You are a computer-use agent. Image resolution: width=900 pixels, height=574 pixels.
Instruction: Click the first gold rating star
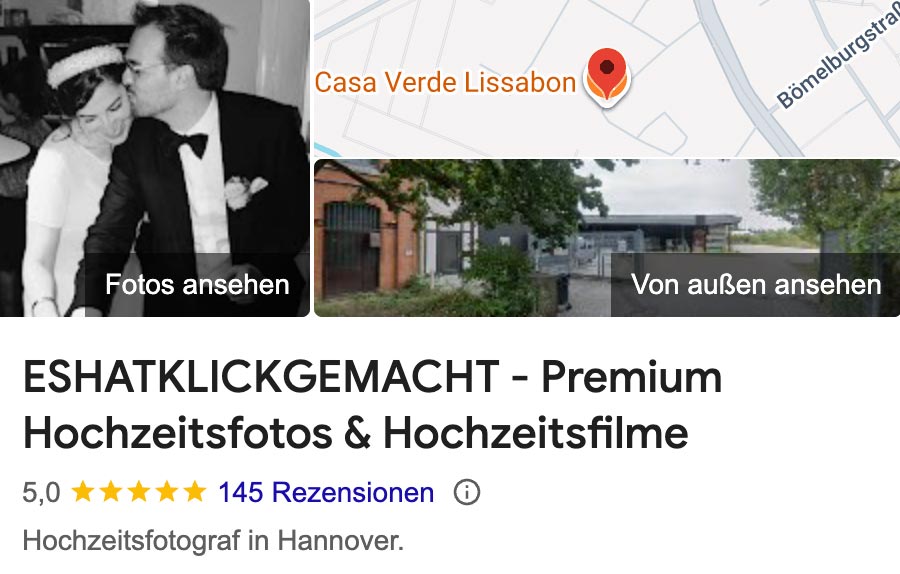[83, 492]
